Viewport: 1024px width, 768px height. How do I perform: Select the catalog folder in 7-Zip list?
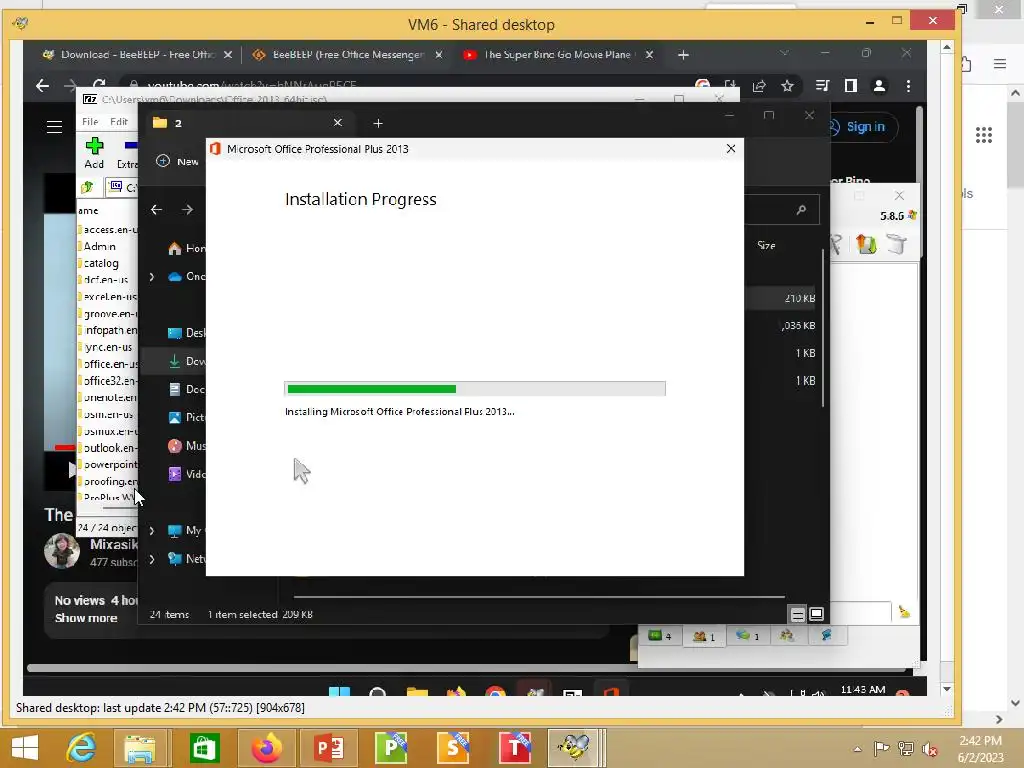tap(101, 263)
